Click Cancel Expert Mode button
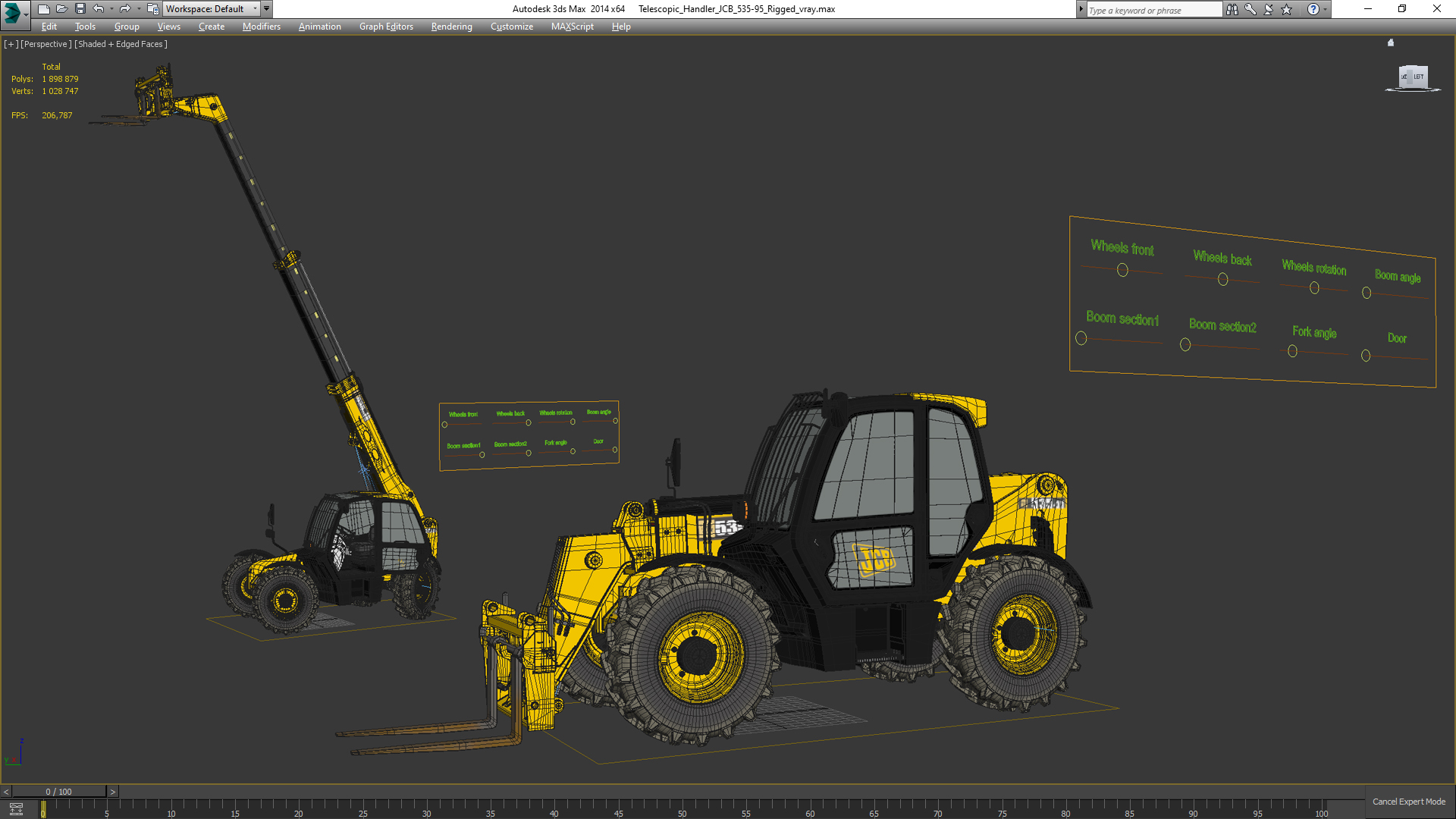Image resolution: width=1456 pixels, height=819 pixels. [x=1409, y=802]
